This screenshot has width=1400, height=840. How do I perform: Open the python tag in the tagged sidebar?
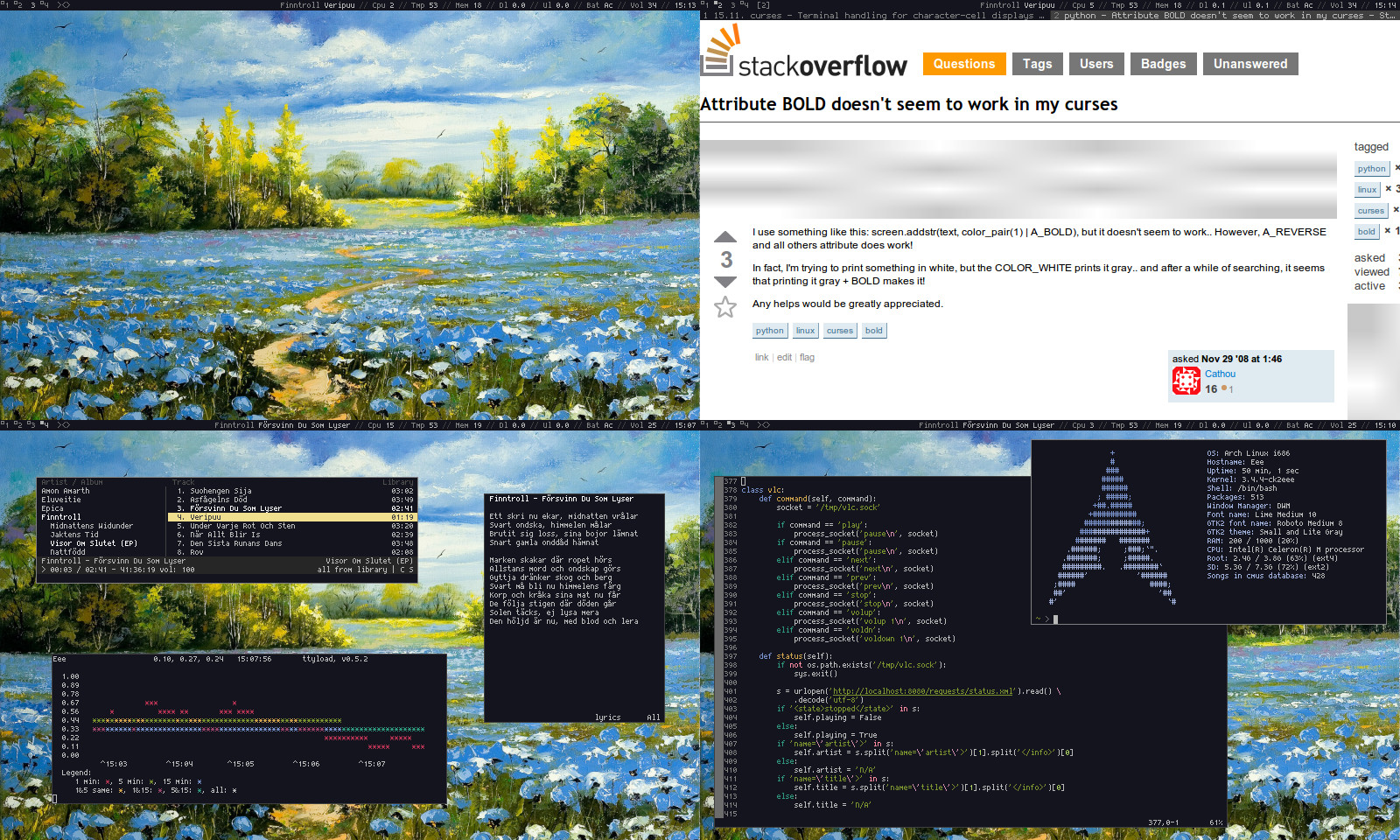tap(1371, 169)
